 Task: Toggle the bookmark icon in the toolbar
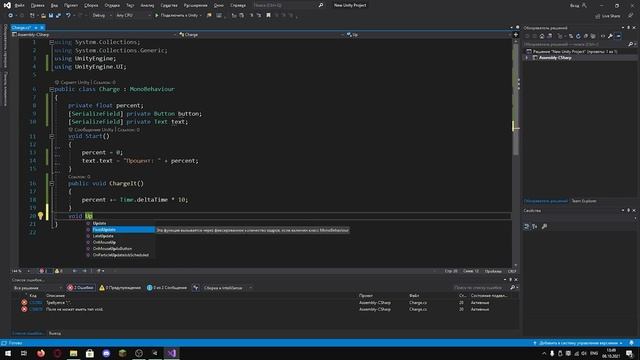tap(268, 16)
